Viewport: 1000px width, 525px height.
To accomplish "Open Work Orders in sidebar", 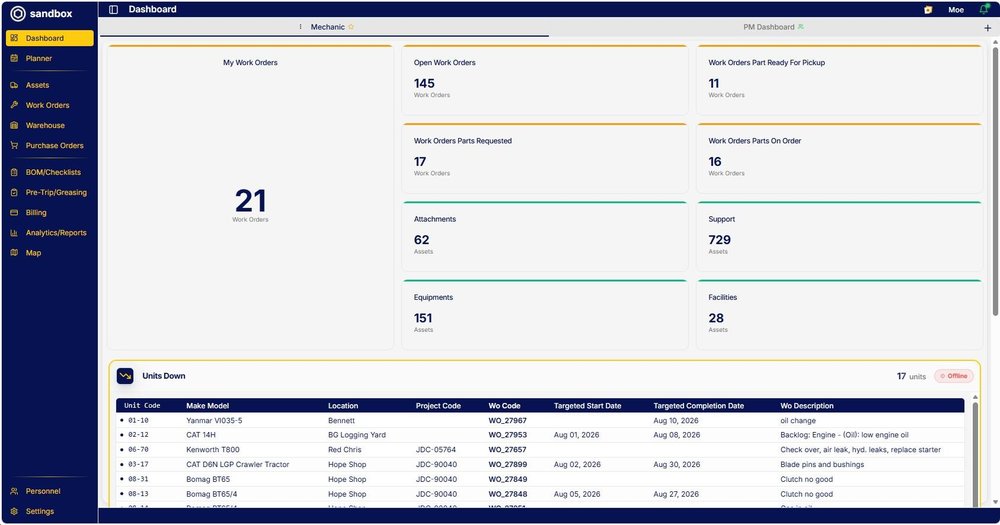I will coord(50,105).
